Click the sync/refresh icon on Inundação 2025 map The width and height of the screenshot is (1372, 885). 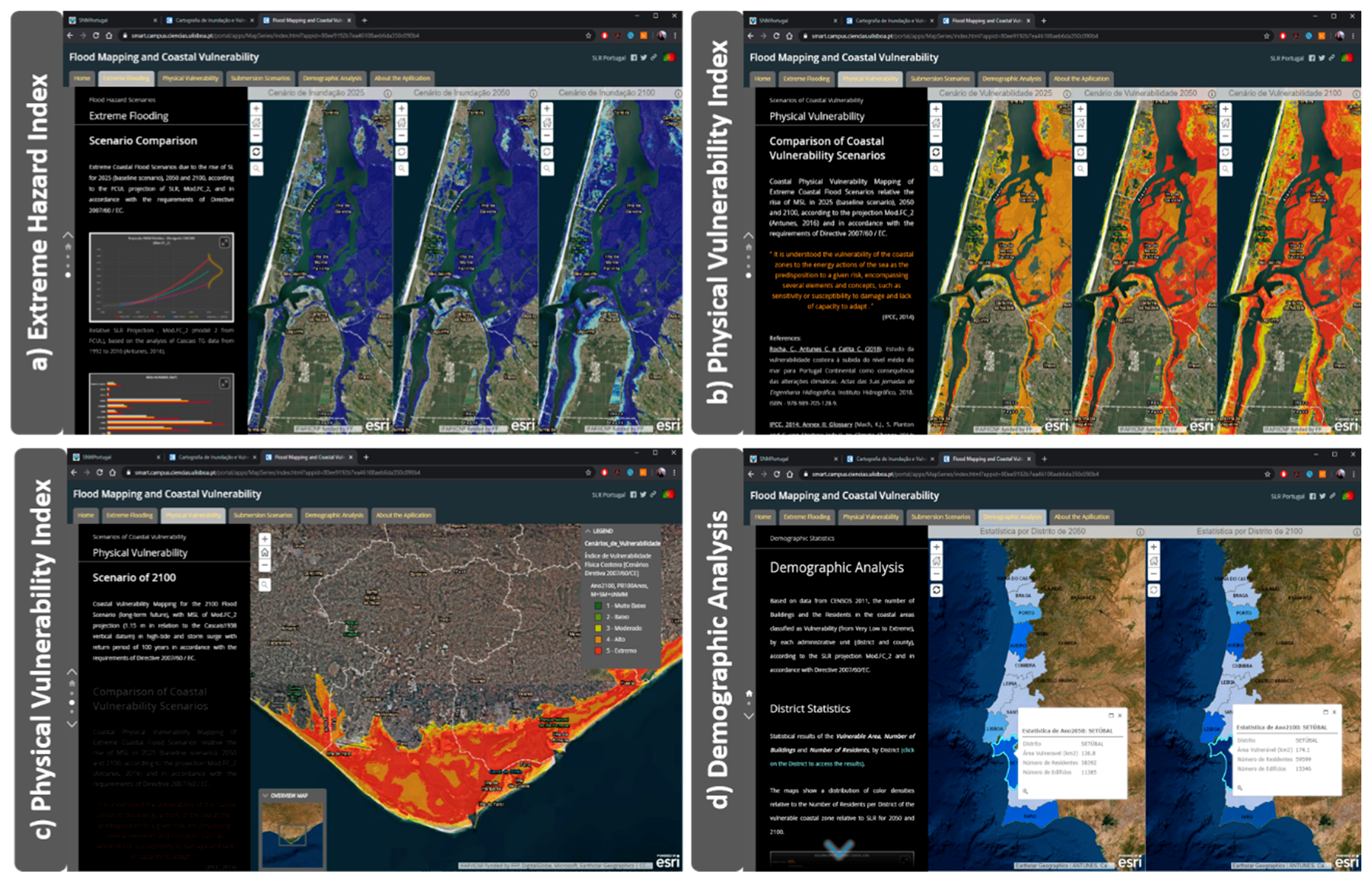pos(256,152)
